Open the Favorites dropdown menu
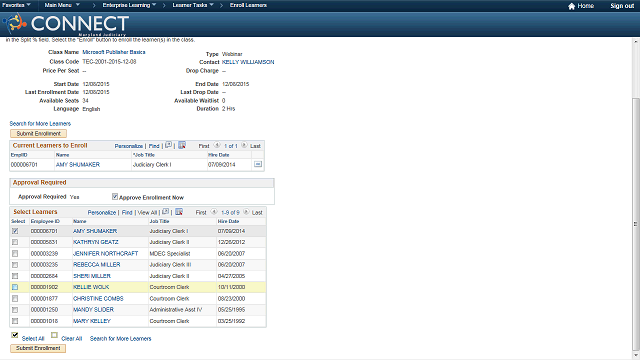Image resolution: width=640 pixels, height=360 pixels. pos(16,5)
